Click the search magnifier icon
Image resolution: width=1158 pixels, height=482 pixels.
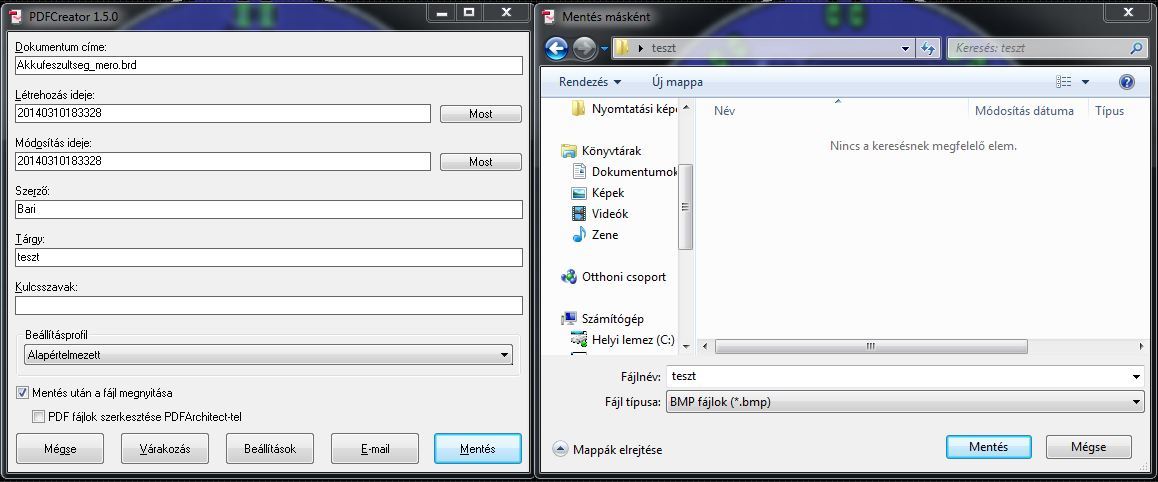pos(1136,49)
